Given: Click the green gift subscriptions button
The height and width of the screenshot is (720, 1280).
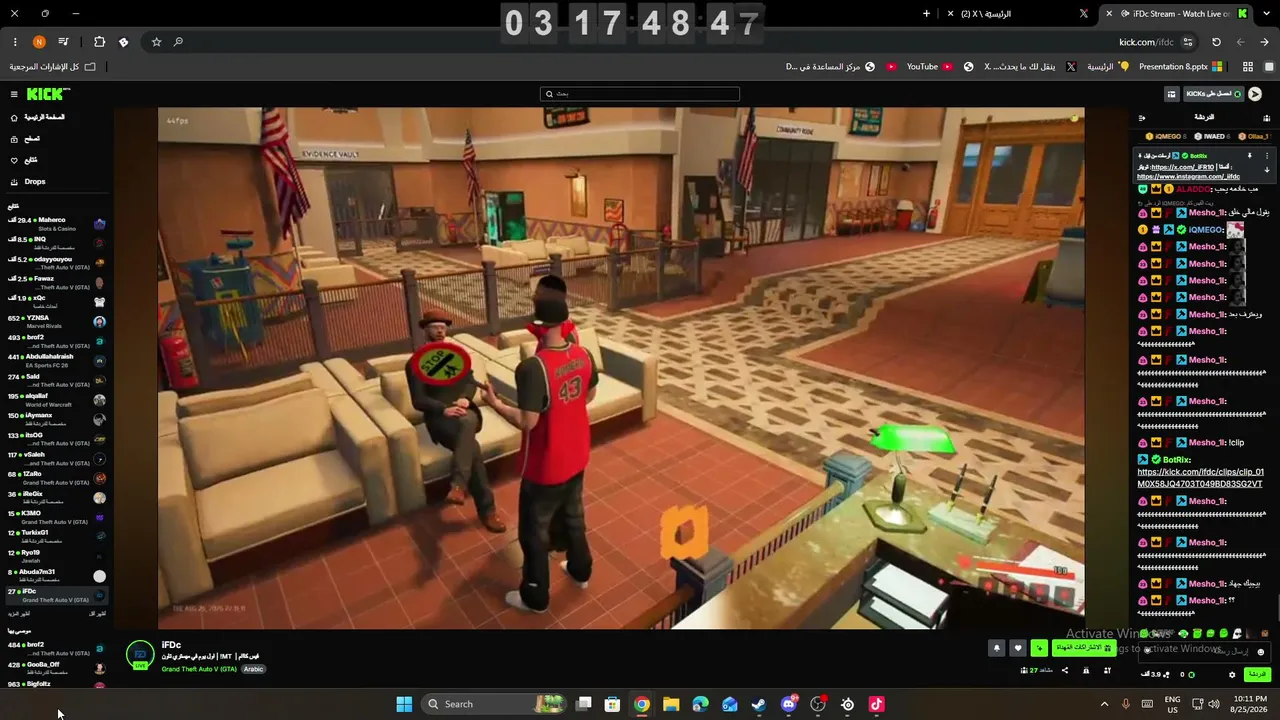Looking at the screenshot, I should tap(1084, 648).
